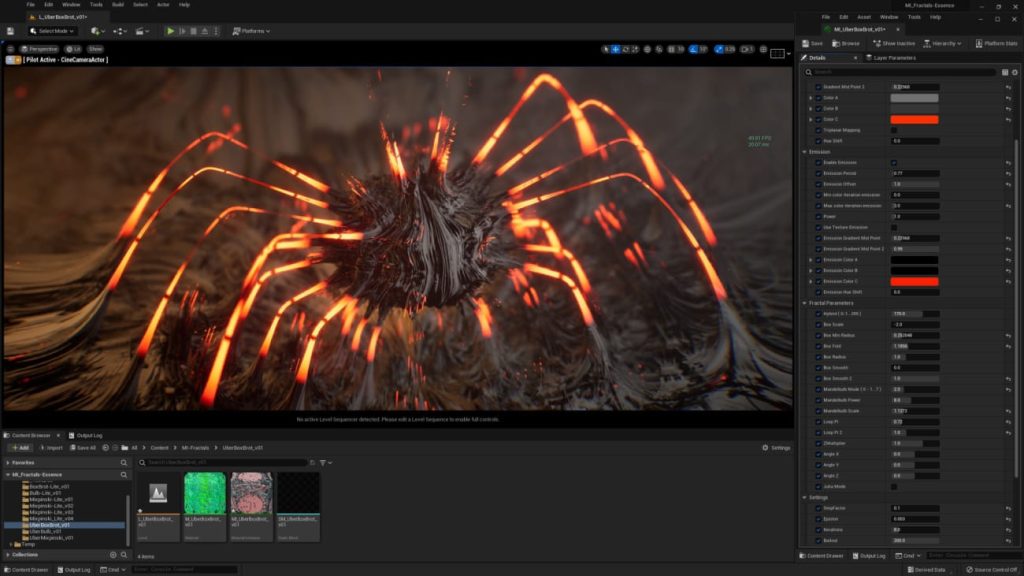Open the Select Mode dropdown
This screenshot has width=1024, height=576.
50,31
